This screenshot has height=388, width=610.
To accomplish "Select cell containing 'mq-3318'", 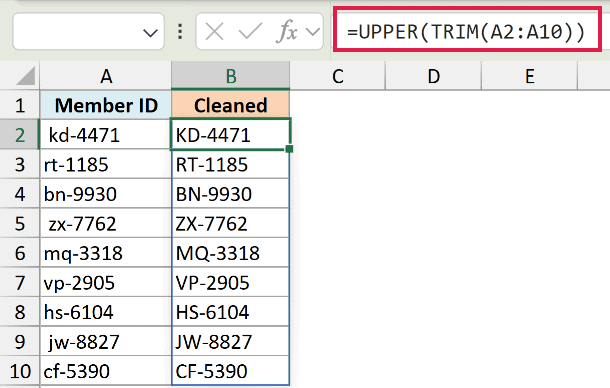I will coord(106,253).
